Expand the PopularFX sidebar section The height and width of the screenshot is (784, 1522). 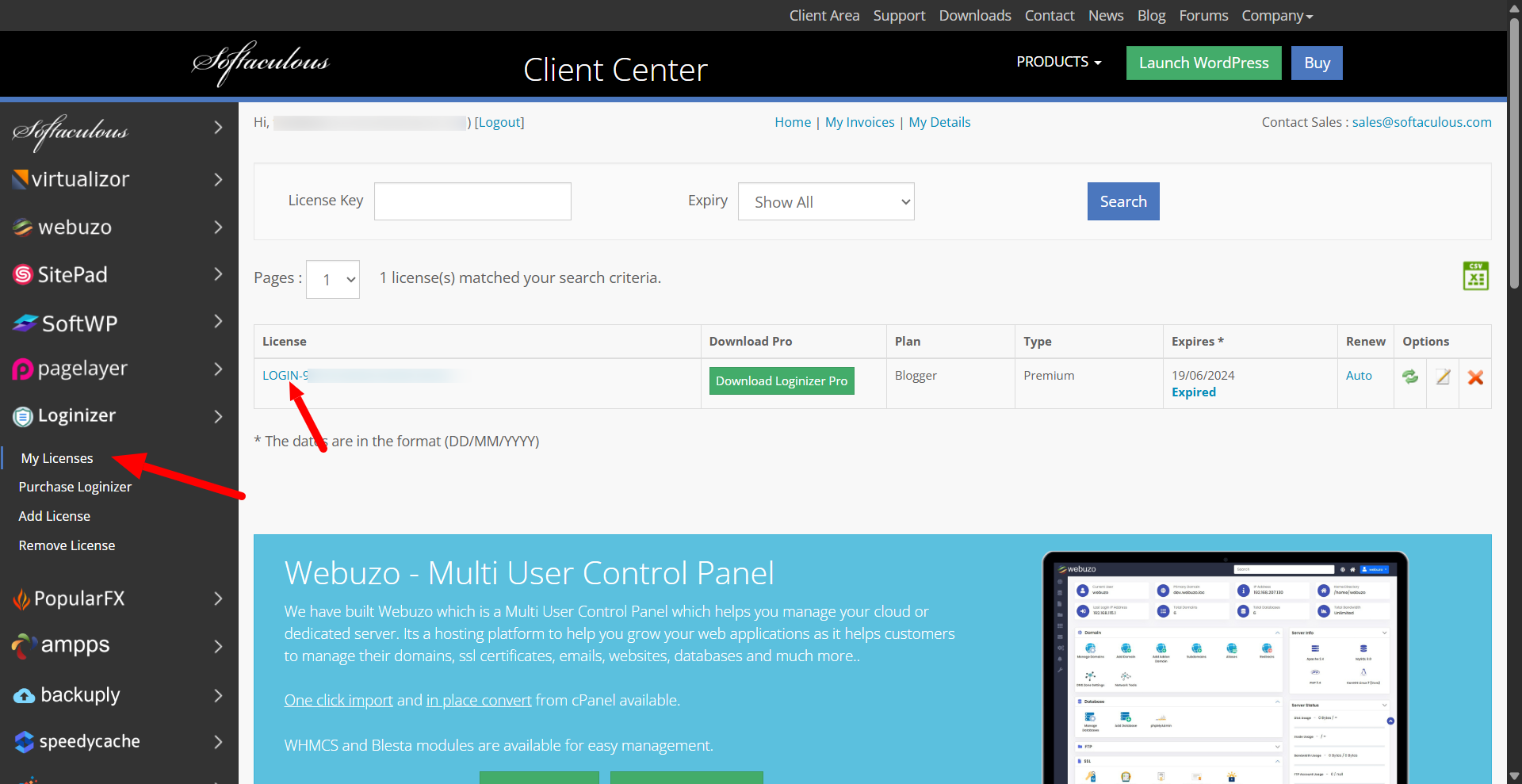[219, 599]
